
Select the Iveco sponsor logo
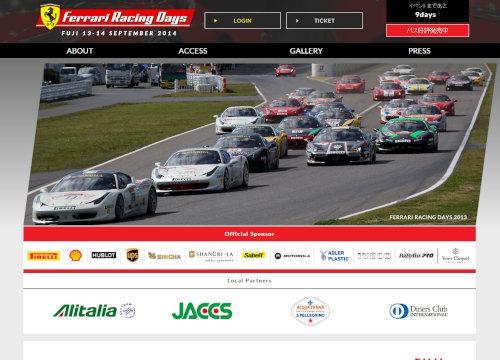[x=374, y=256]
